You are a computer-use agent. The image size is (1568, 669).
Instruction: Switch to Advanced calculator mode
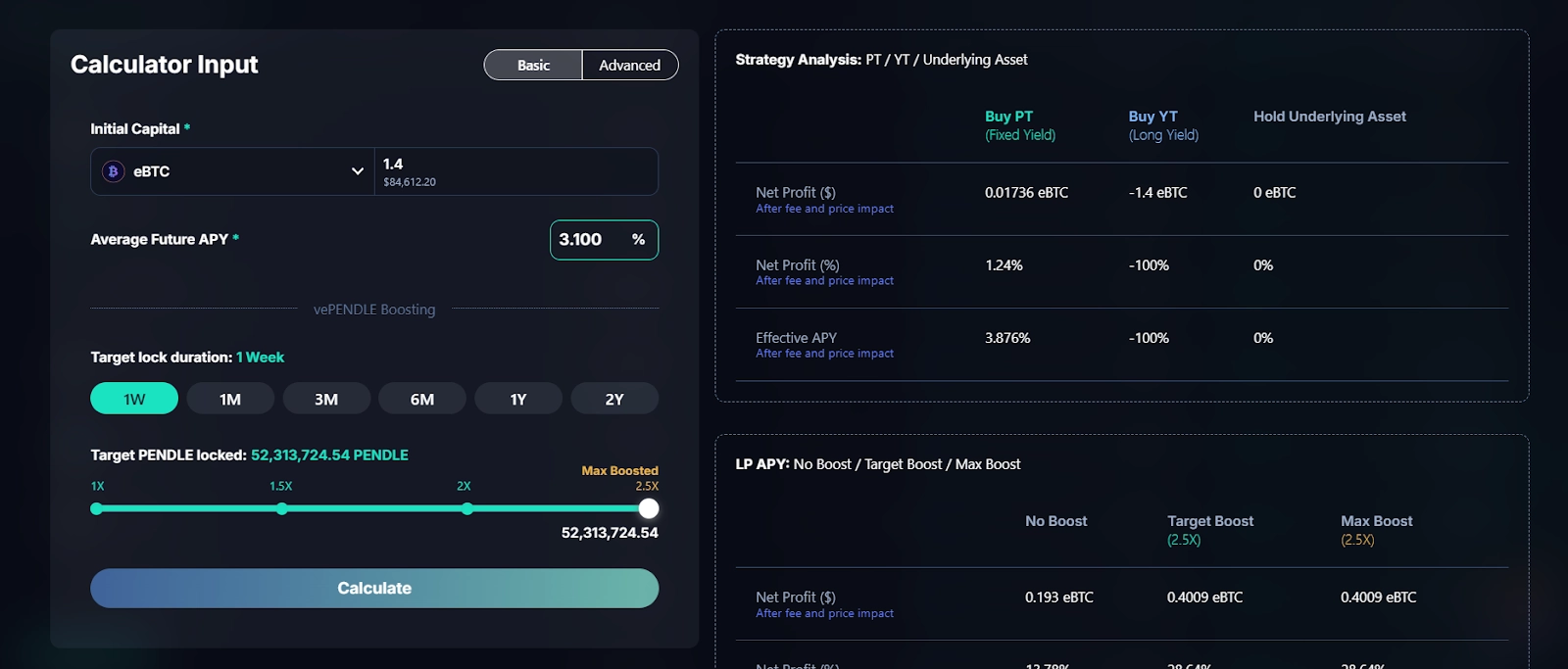[629, 65]
